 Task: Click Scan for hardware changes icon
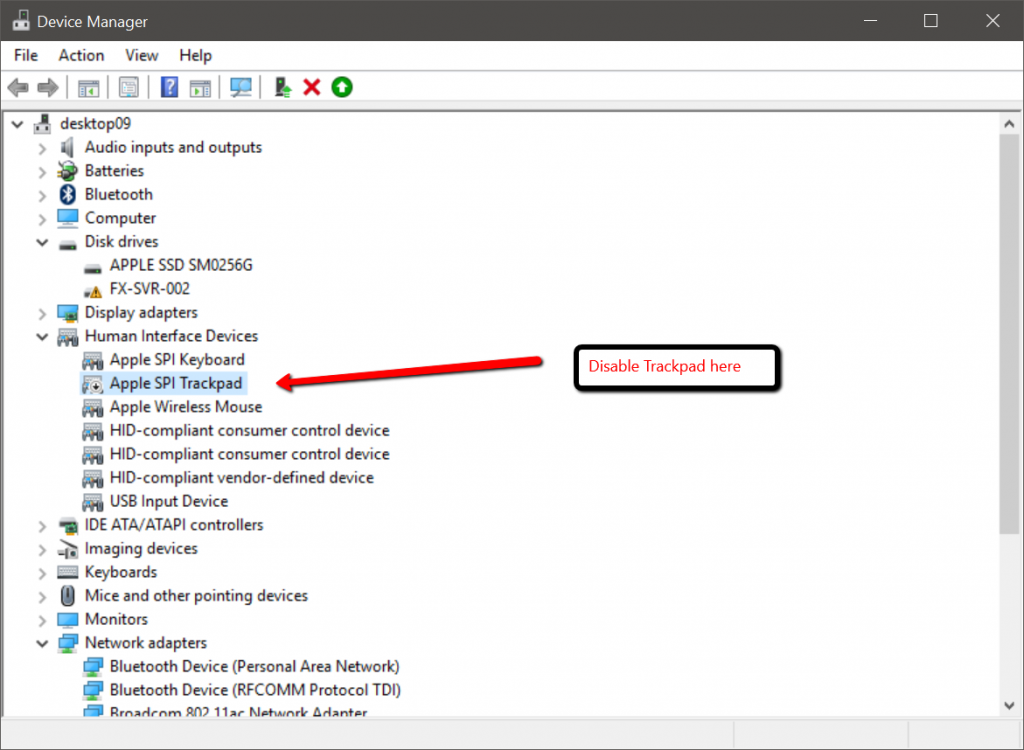[x=240, y=87]
